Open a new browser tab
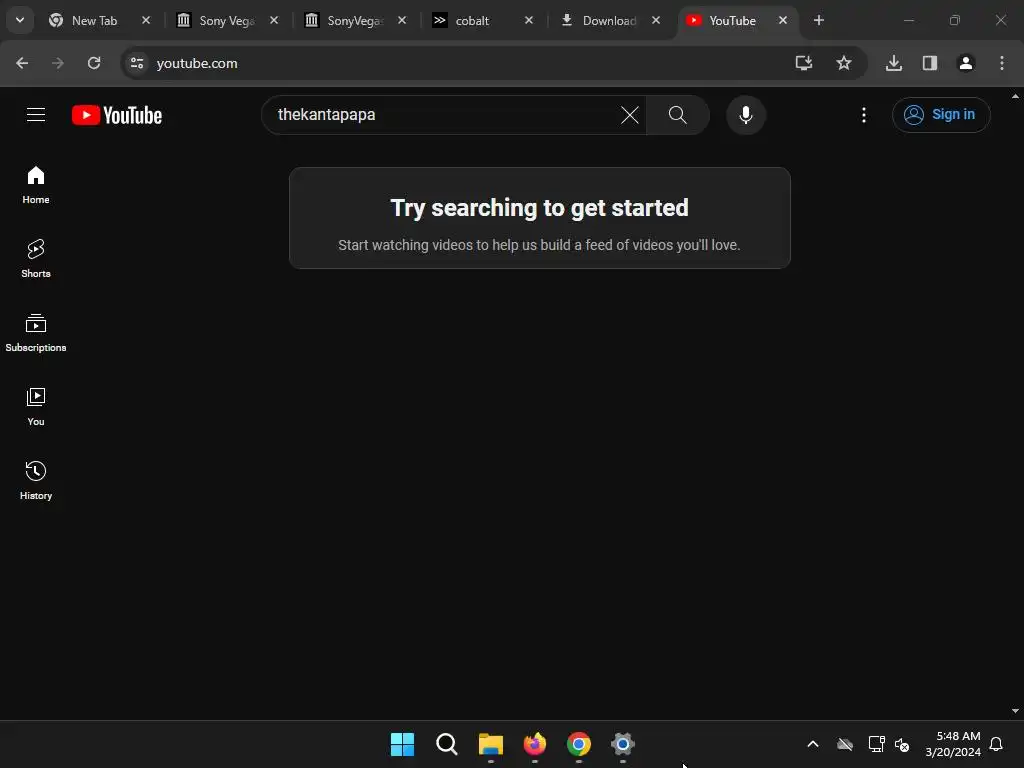 tap(819, 20)
